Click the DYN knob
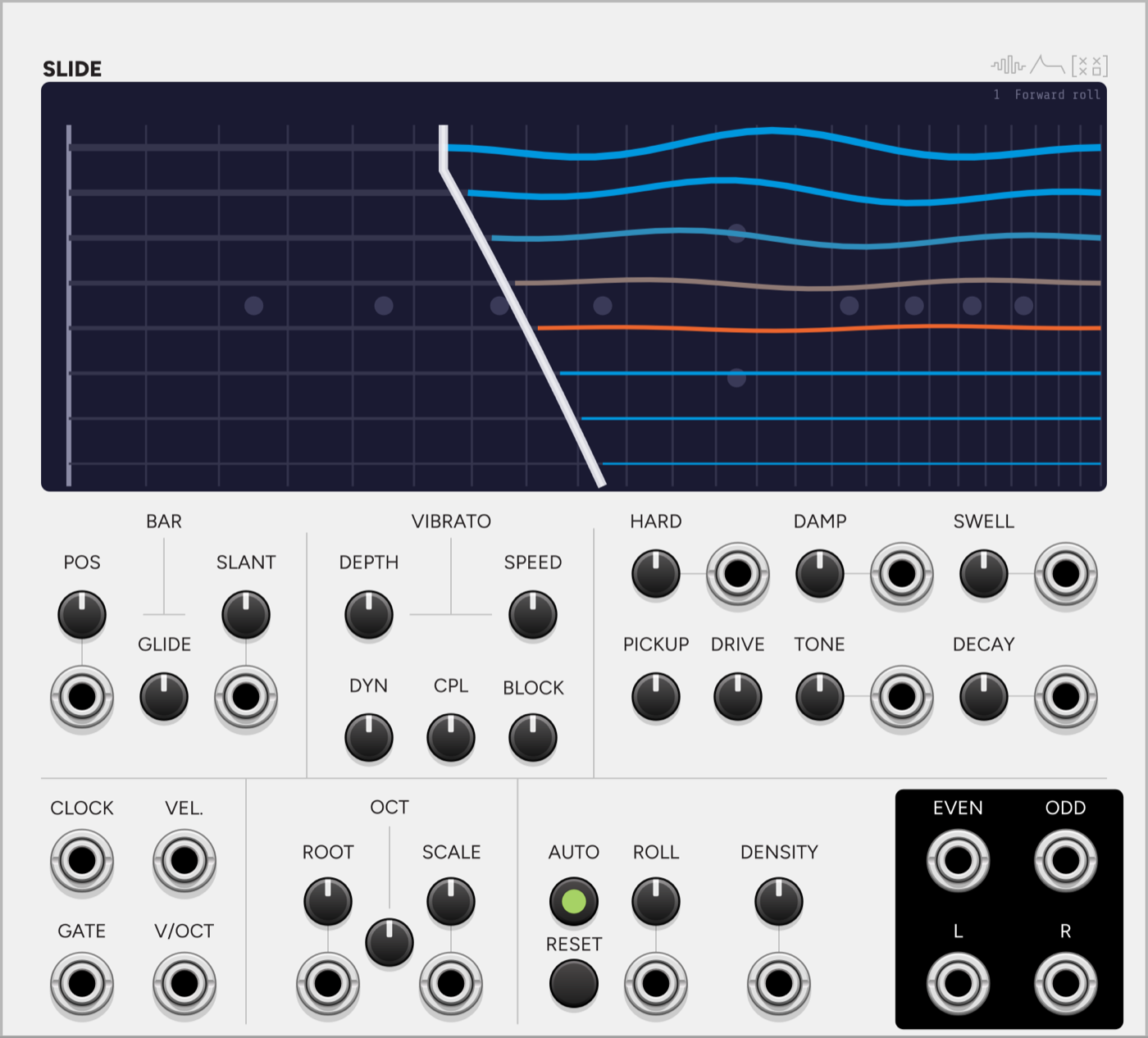Screen dimensions: 1148x1038 [369, 737]
